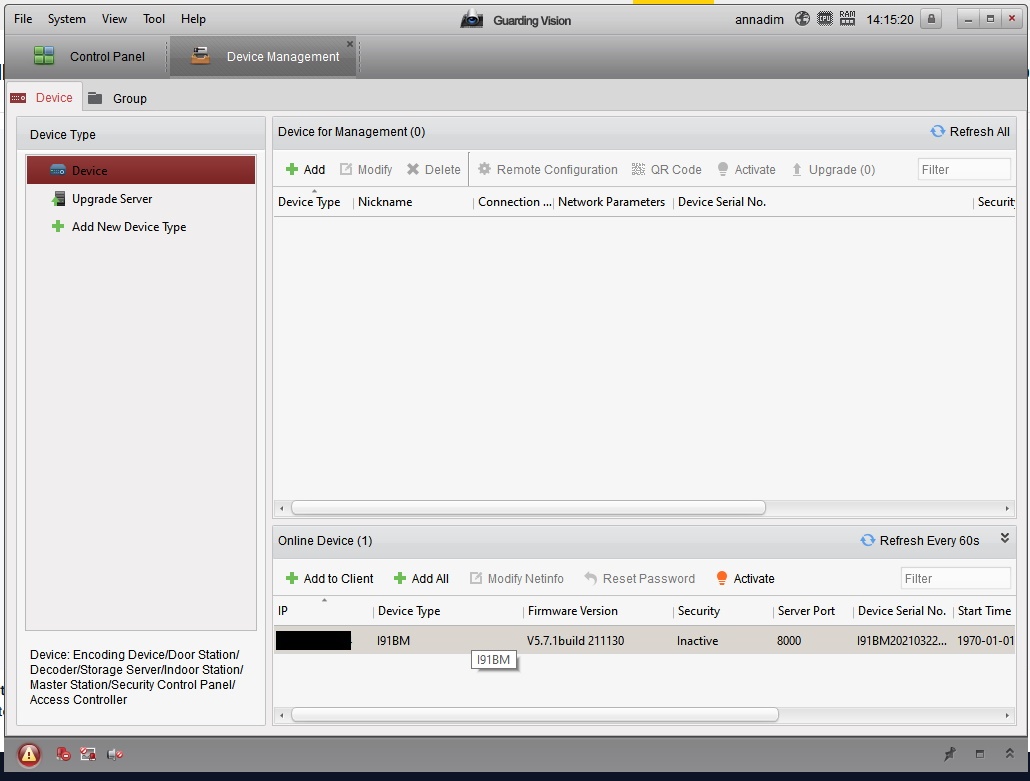Viewport: 1030px width, 781px height.
Task: Click the Inactive security status cell
Action: [x=697, y=640]
